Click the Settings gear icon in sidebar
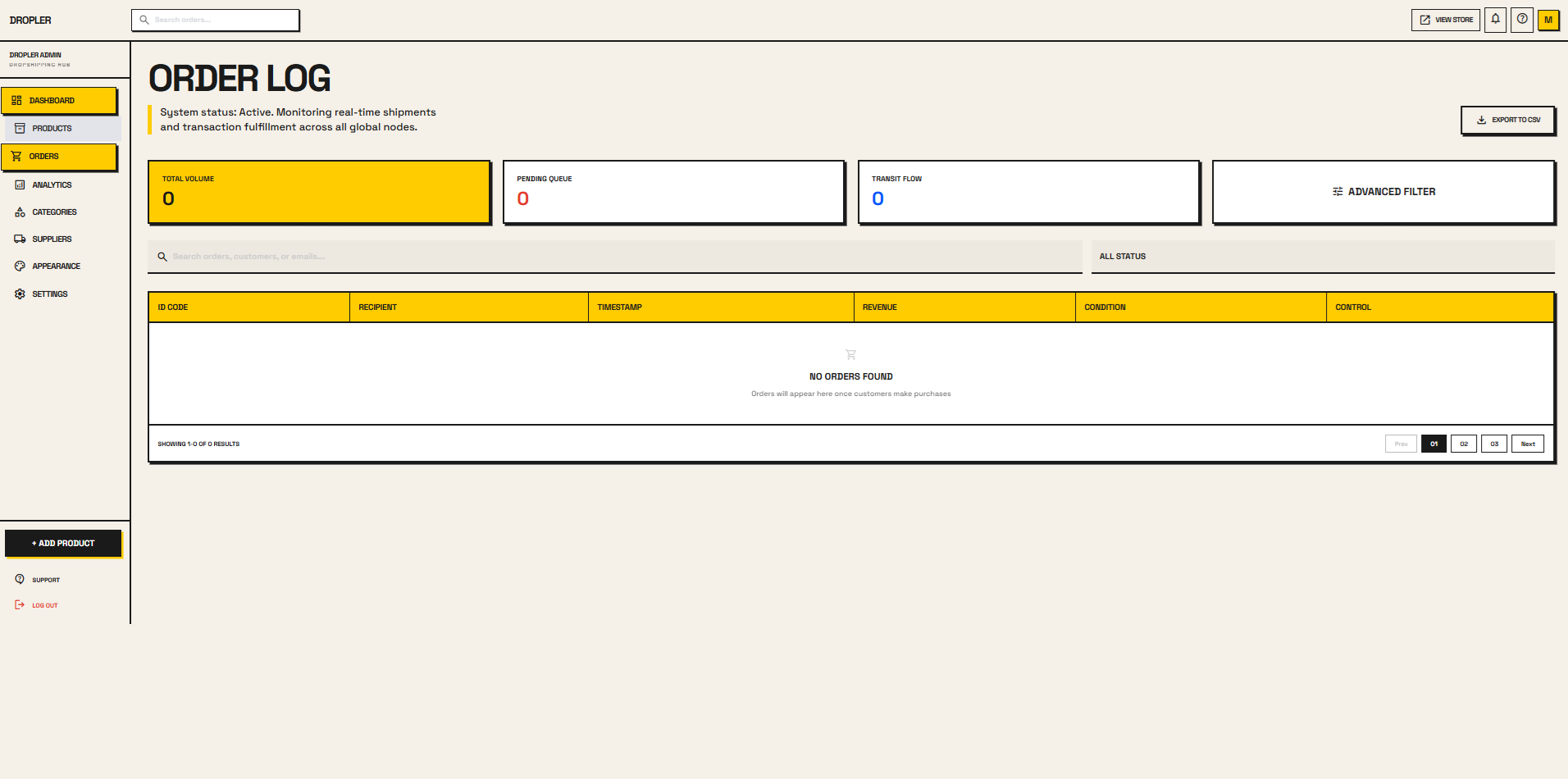The height and width of the screenshot is (779, 1568). coord(20,294)
